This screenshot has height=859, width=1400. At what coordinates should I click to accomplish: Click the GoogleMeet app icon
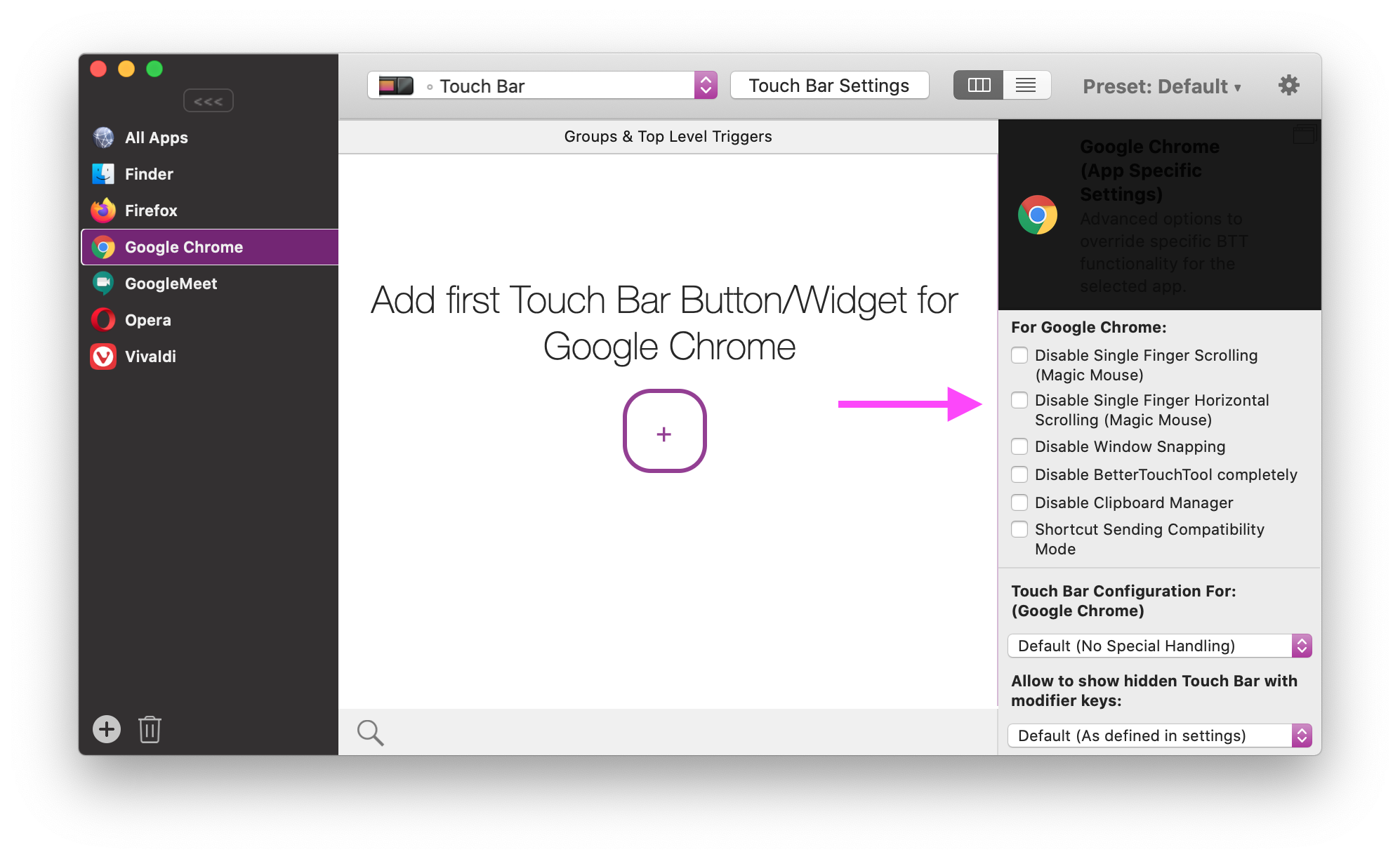coord(103,284)
